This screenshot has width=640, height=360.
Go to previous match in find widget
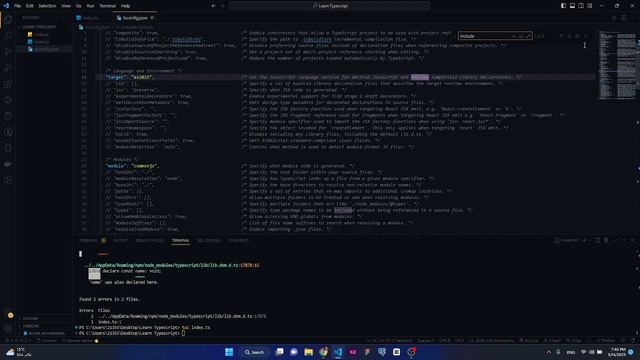pyautogui.click(x=561, y=36)
